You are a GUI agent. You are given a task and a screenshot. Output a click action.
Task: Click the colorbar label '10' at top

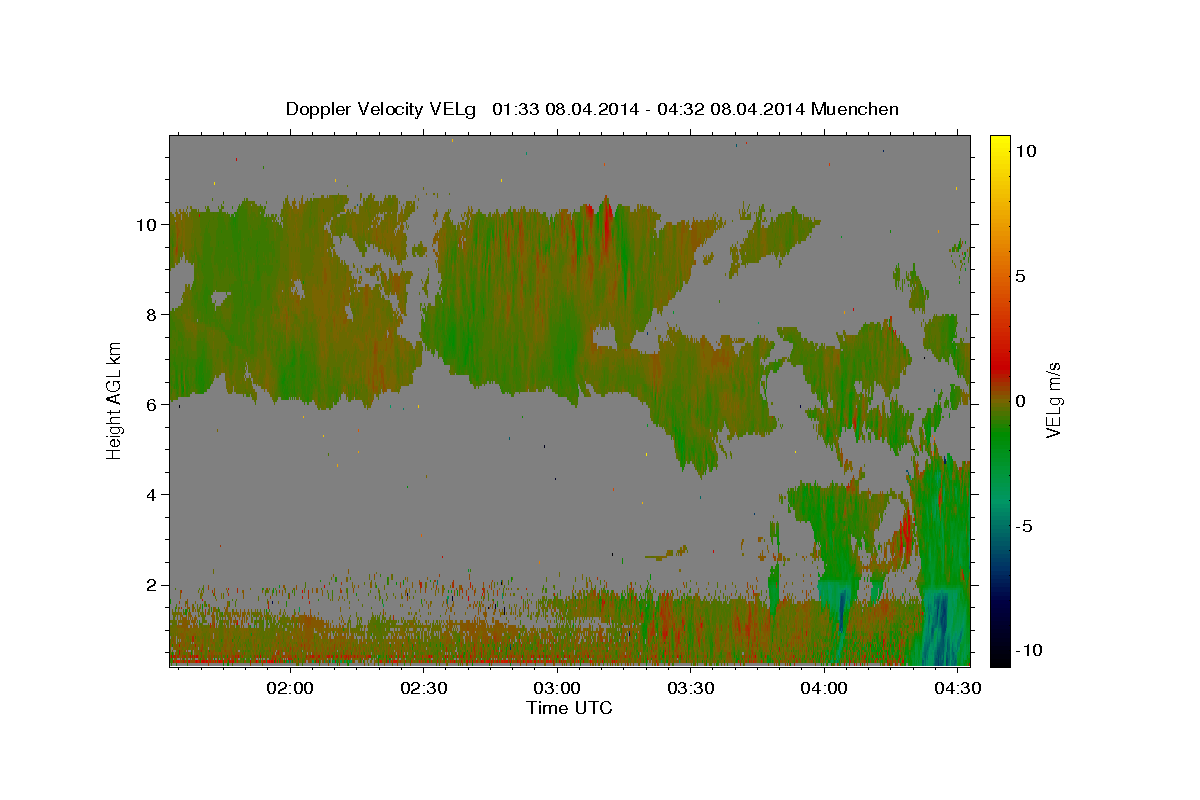pos(1025,151)
